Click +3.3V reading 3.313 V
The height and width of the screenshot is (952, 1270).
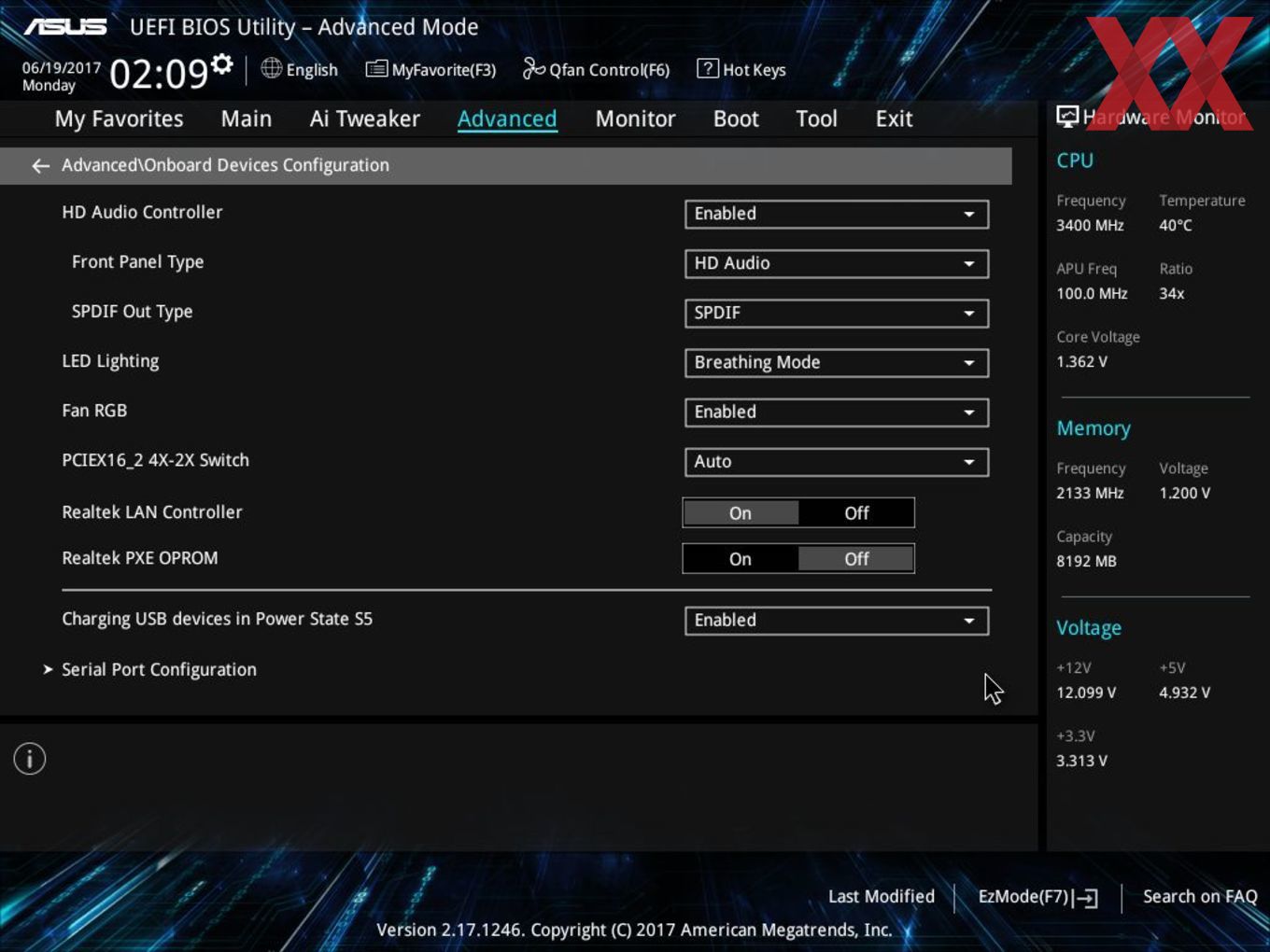pos(1081,762)
